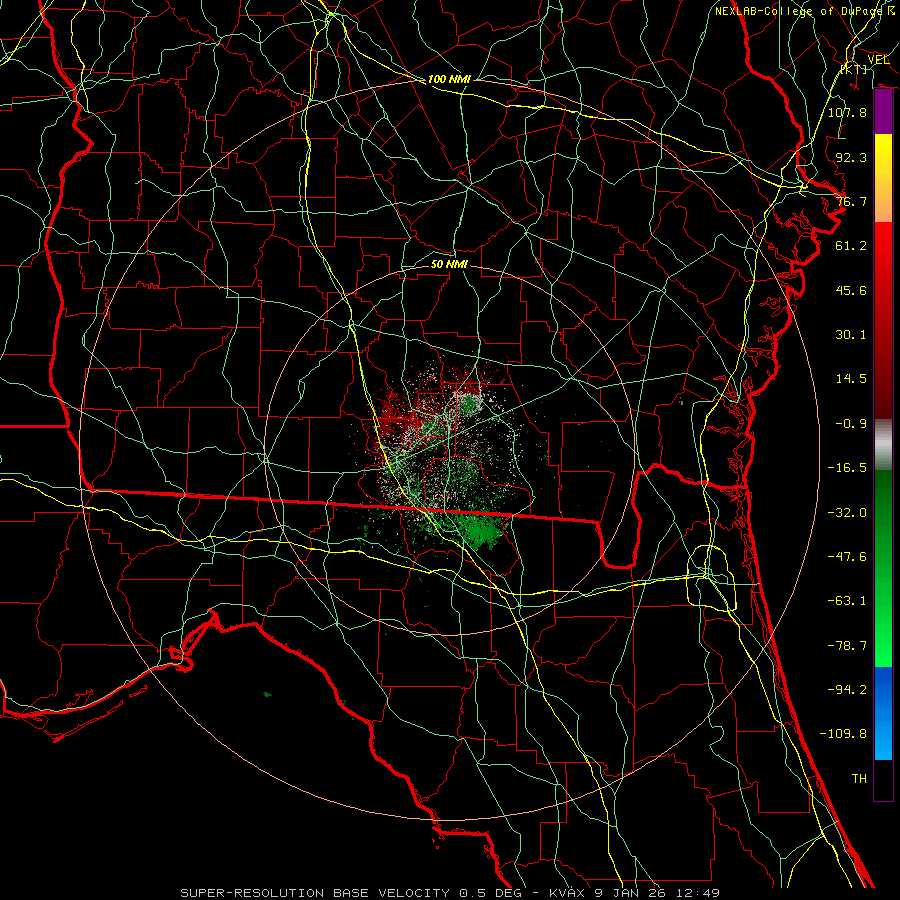Click the -47.6 velocity scale value
900x900 pixels.
pos(847,557)
